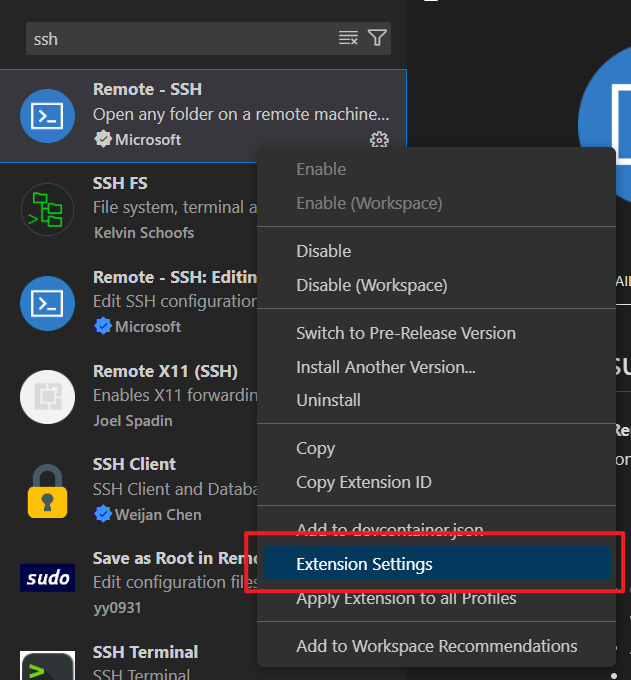631x680 pixels.
Task: Select Disable in the context menu
Action: point(324,251)
